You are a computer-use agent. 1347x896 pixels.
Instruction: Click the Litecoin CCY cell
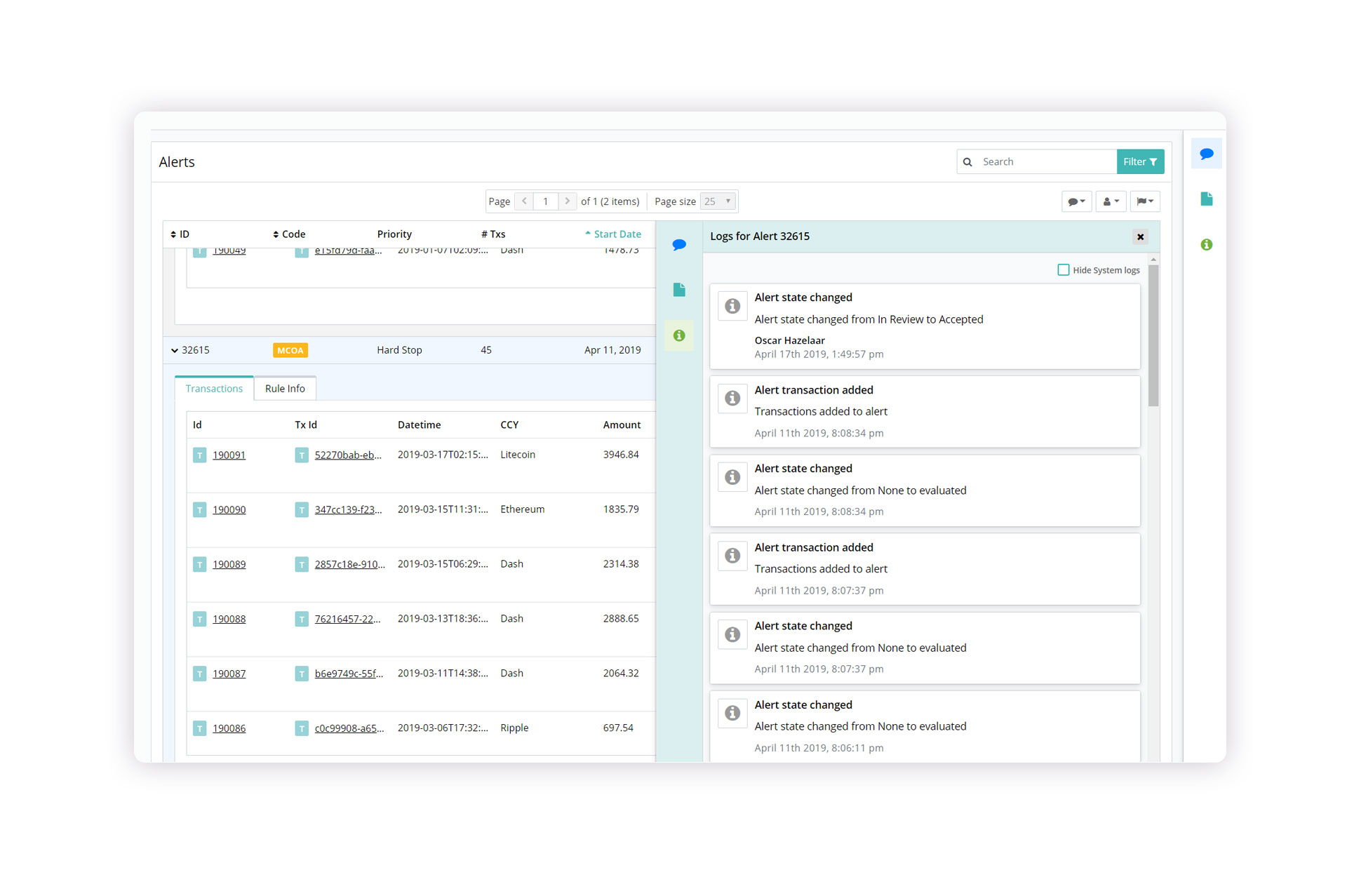[518, 455]
